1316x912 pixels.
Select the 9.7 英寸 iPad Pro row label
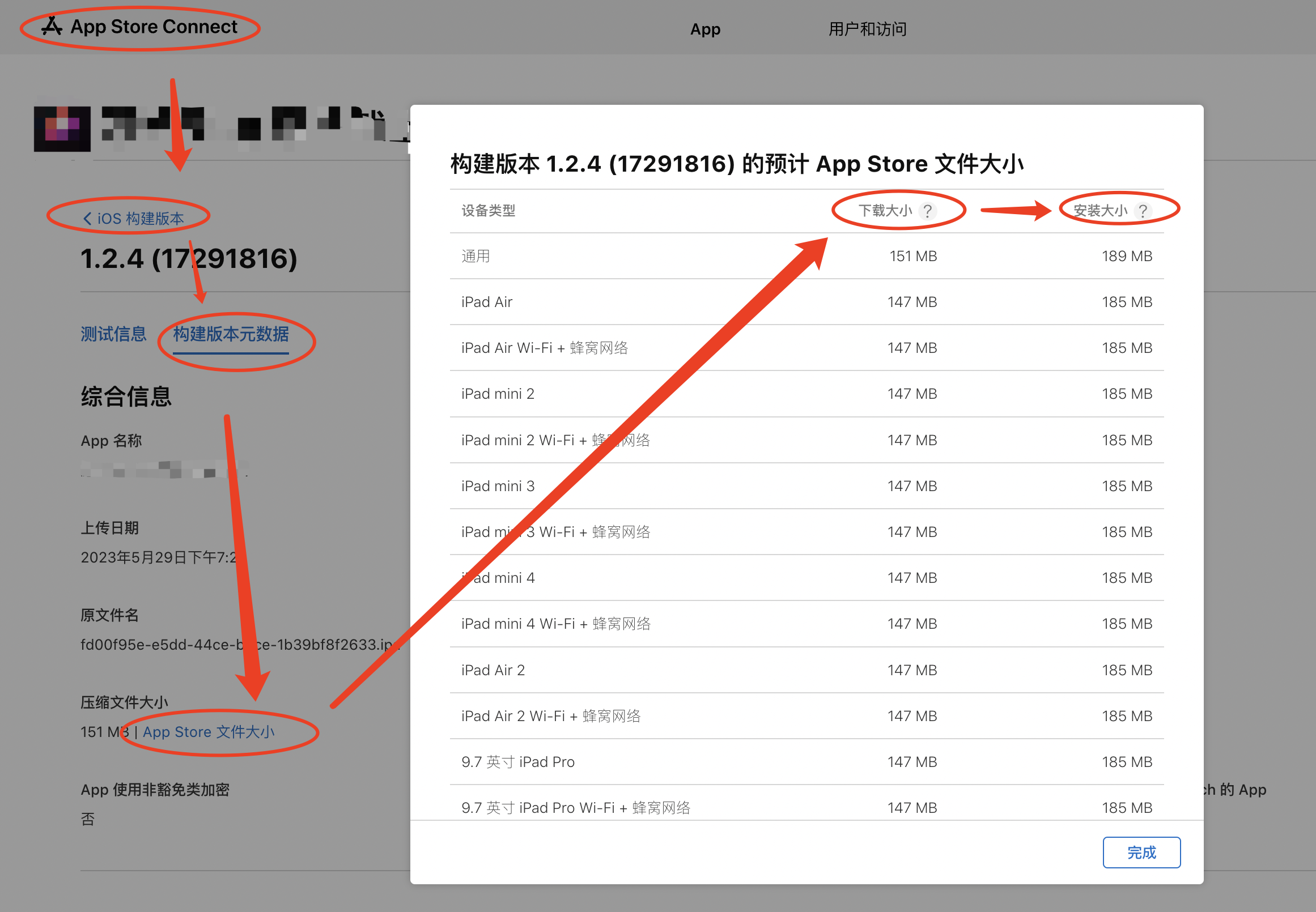[x=518, y=762]
